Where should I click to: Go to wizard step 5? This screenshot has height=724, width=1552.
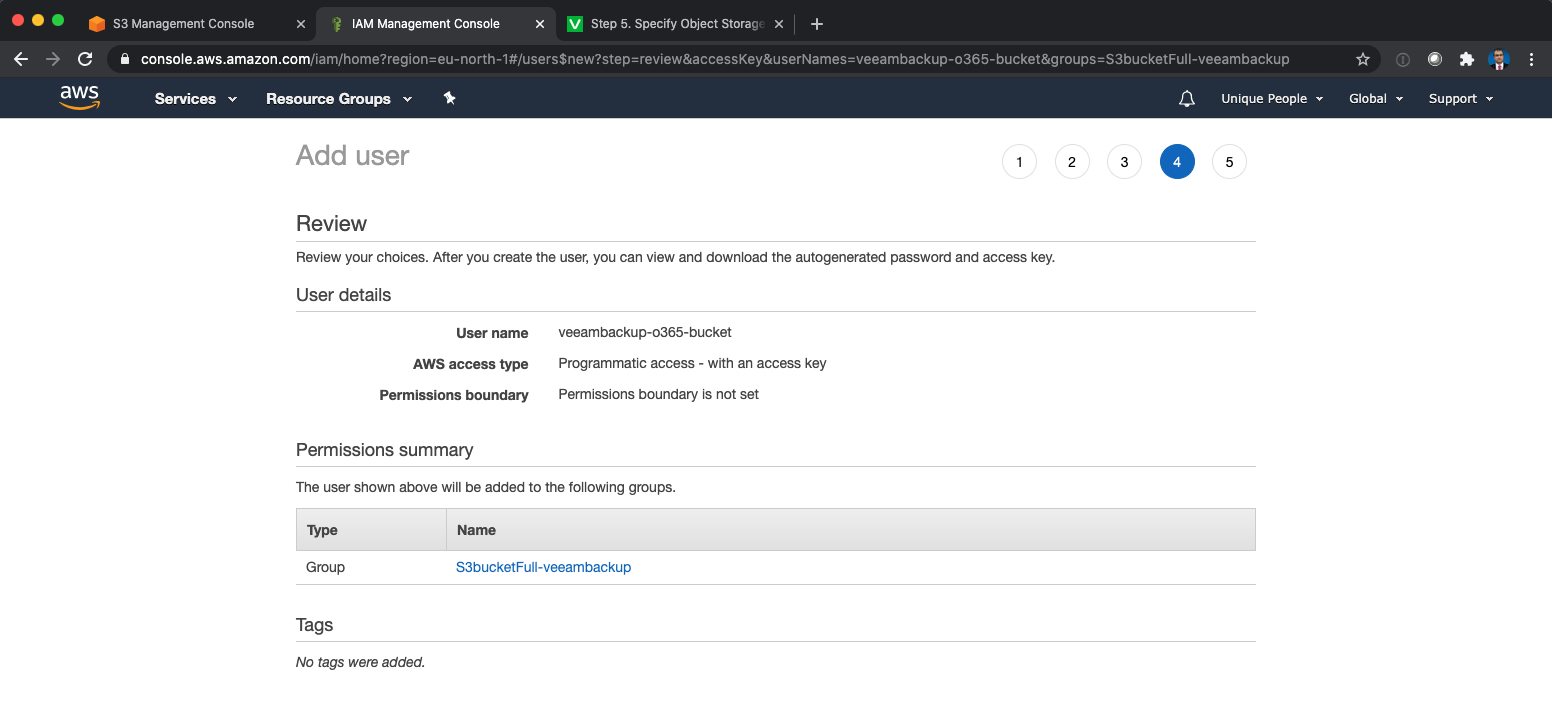coord(1229,162)
